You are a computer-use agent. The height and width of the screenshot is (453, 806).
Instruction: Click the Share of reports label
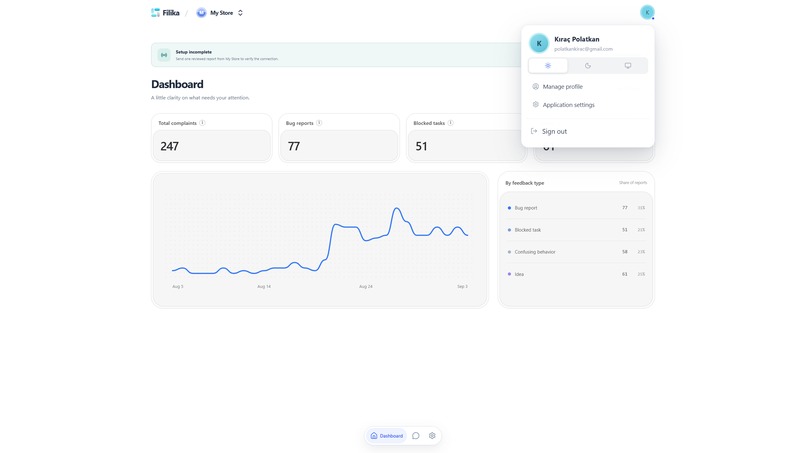[633, 183]
